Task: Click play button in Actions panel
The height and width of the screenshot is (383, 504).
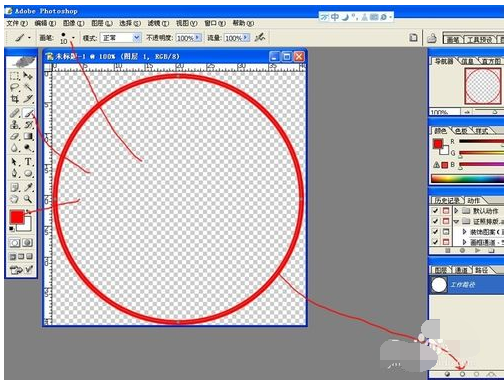Action: [x=478, y=250]
